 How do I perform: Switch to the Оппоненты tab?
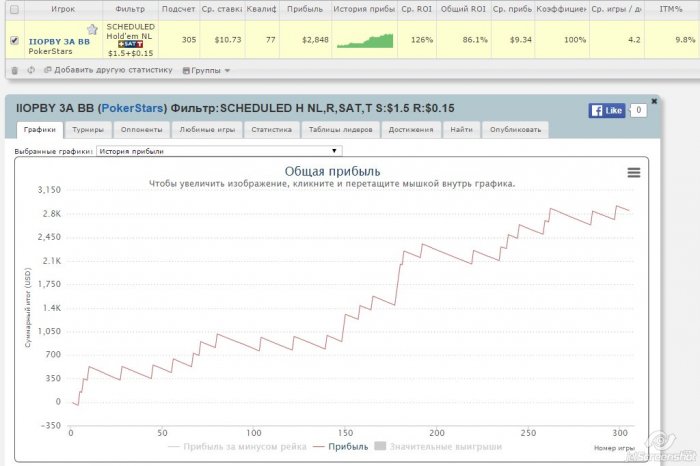point(142,129)
